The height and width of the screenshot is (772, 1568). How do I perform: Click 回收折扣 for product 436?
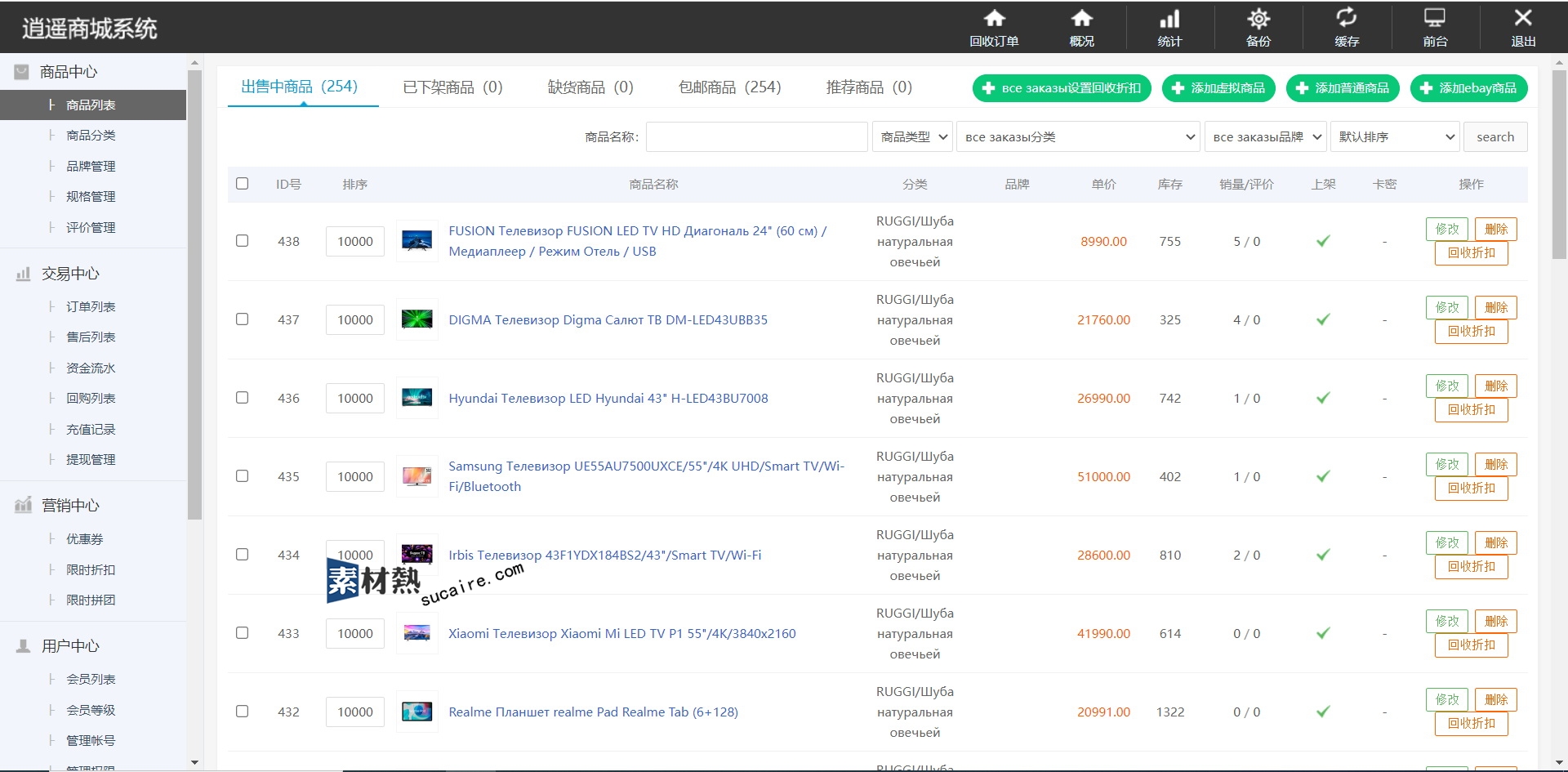point(1472,409)
